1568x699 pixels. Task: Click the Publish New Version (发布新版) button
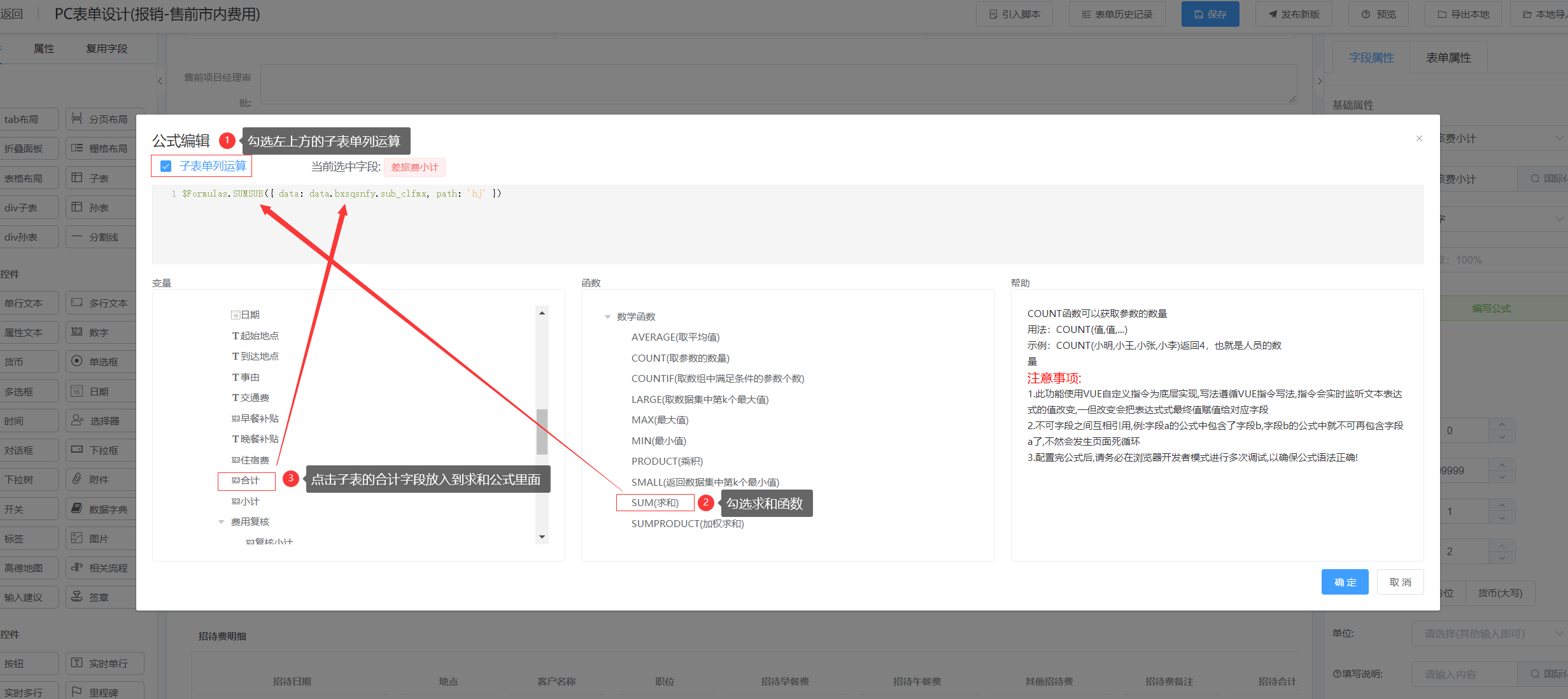[x=1294, y=14]
